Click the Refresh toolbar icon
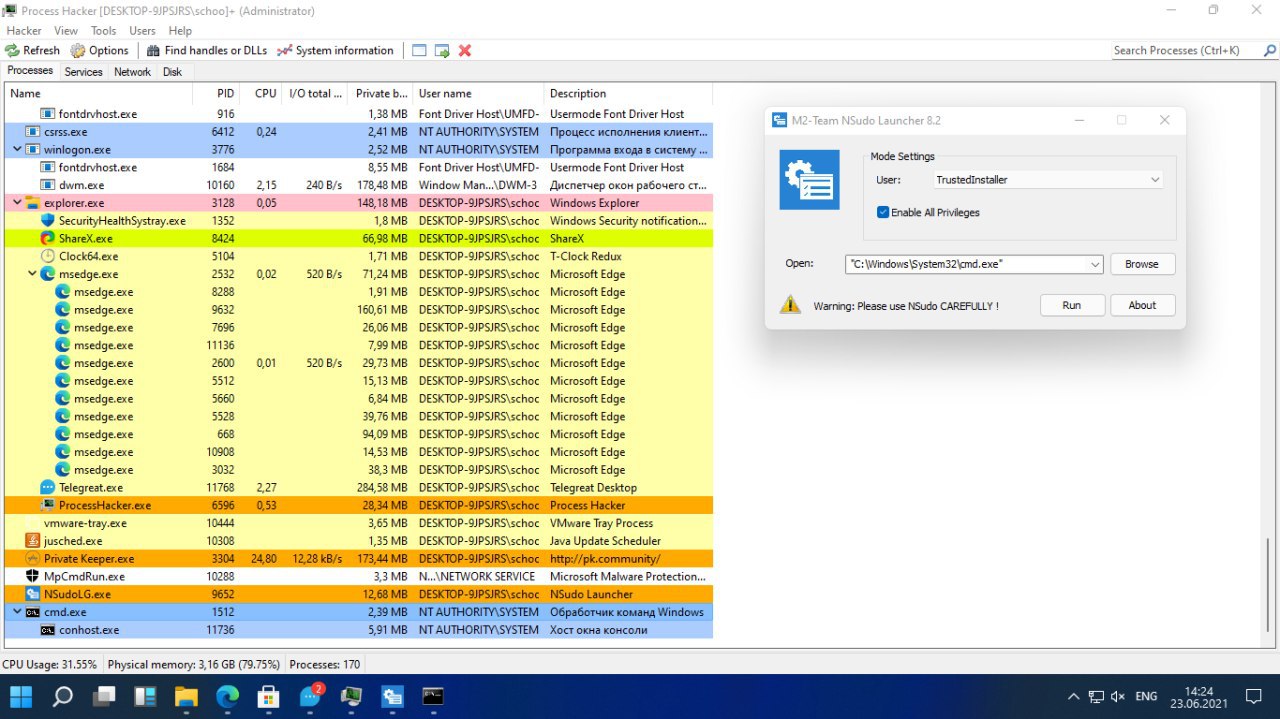 coord(12,50)
